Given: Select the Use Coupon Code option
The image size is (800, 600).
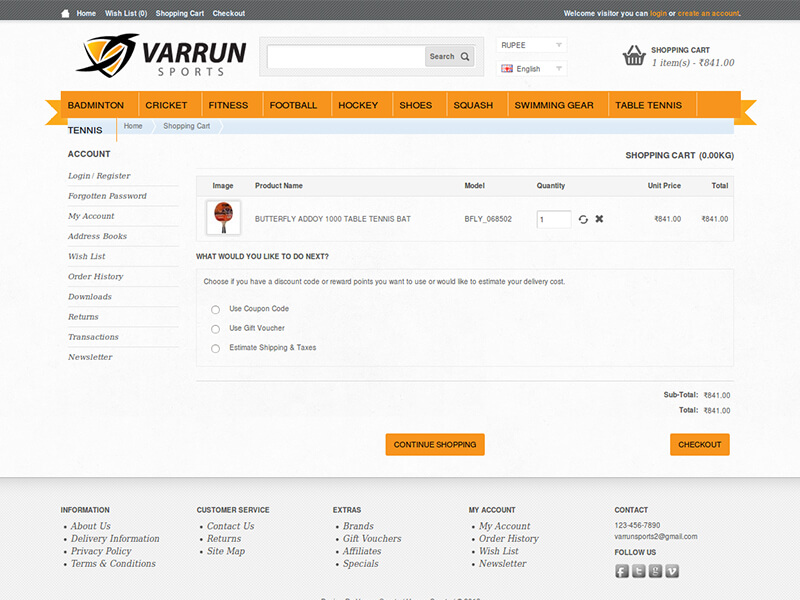Looking at the screenshot, I should click(x=215, y=310).
